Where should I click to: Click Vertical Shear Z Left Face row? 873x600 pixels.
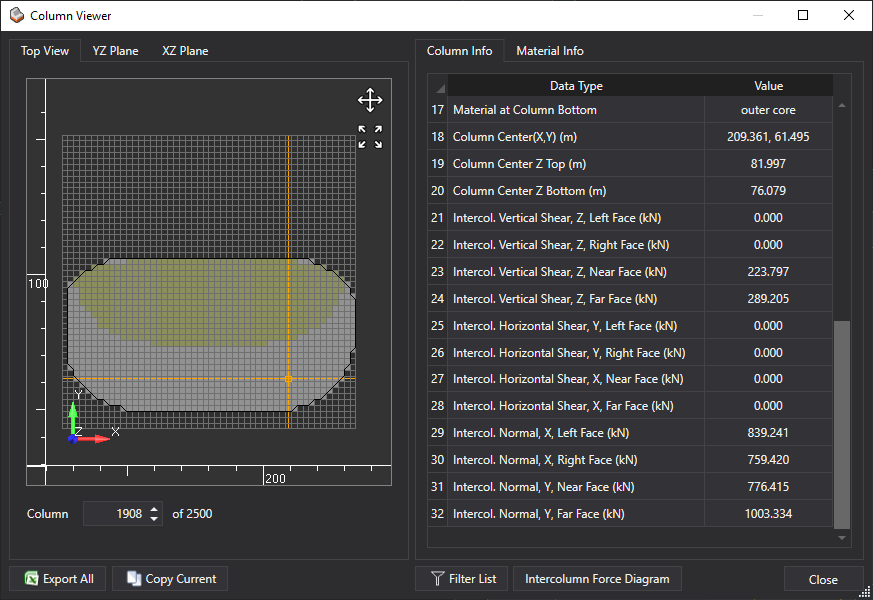(x=630, y=218)
